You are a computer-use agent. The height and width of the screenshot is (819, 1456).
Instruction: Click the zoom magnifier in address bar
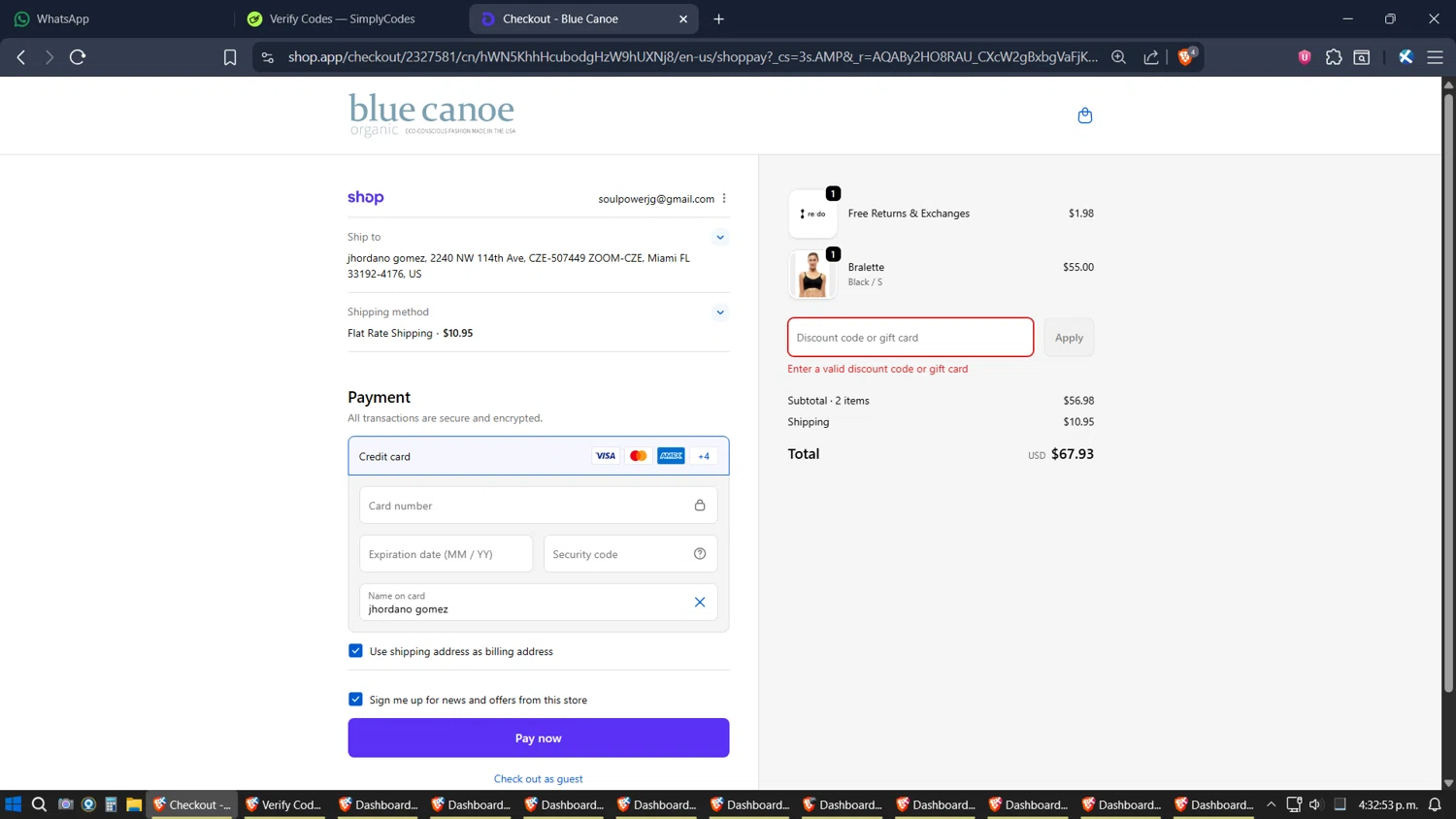[1118, 57]
